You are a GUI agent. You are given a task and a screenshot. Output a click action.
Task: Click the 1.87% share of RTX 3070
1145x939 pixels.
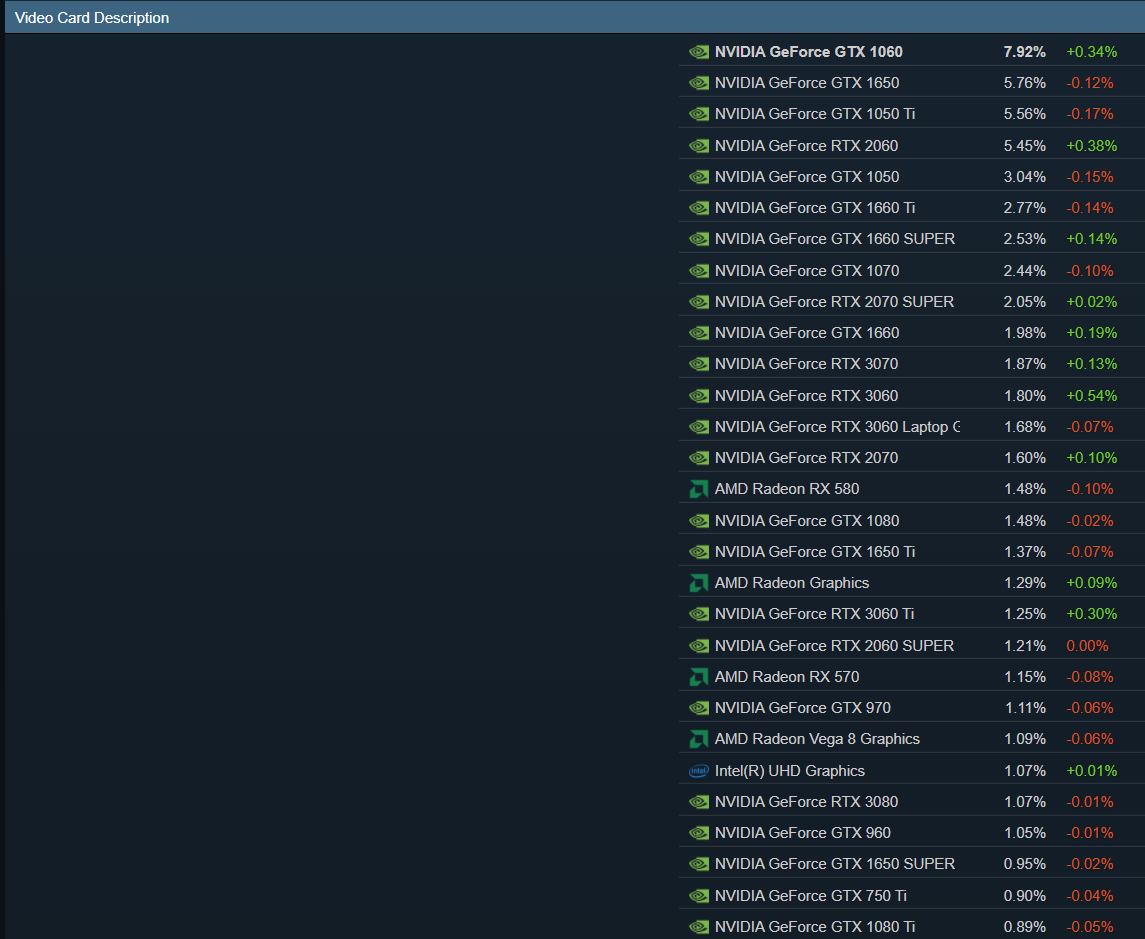pyautogui.click(x=1025, y=364)
